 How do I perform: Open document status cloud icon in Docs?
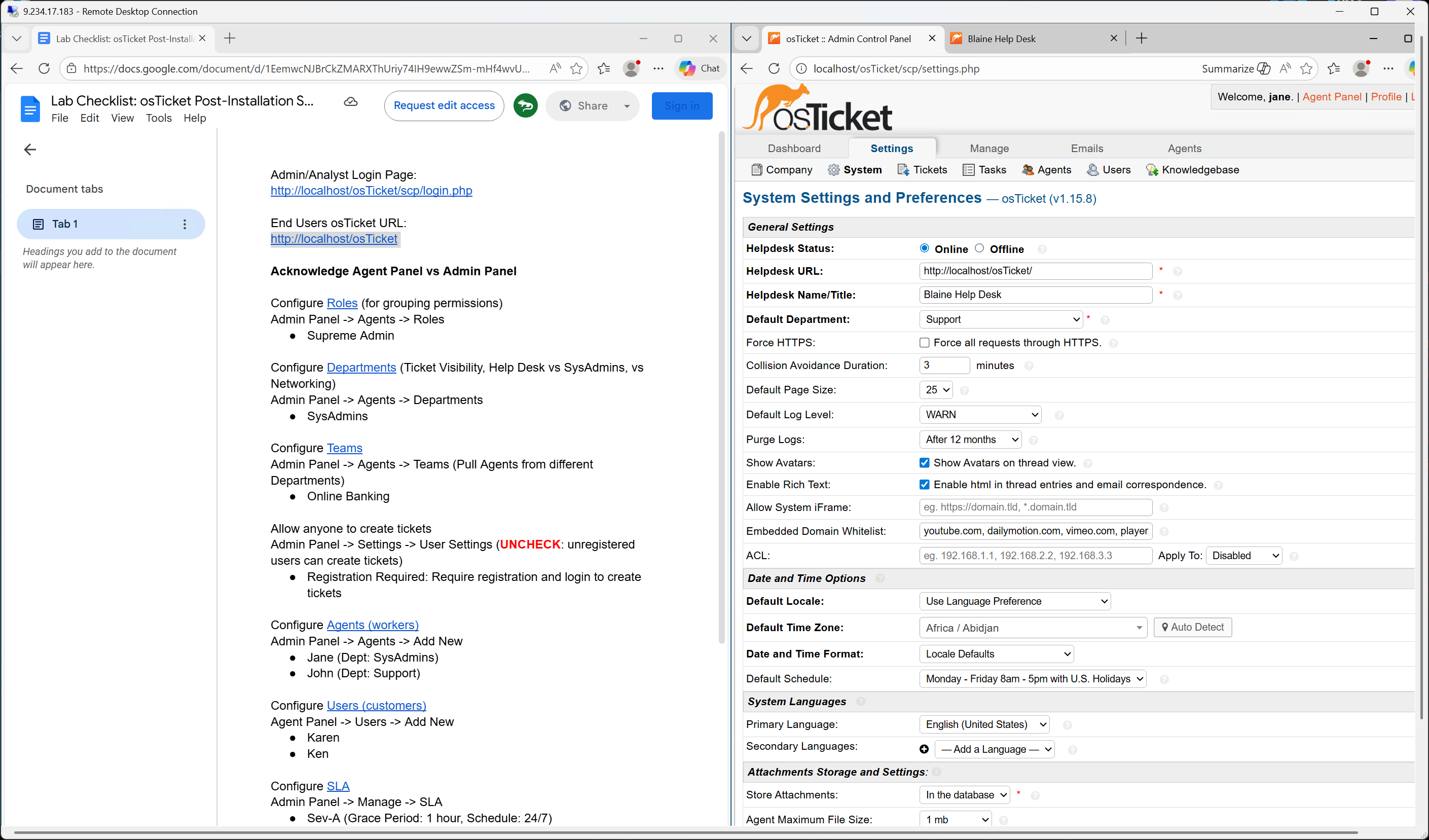click(351, 101)
